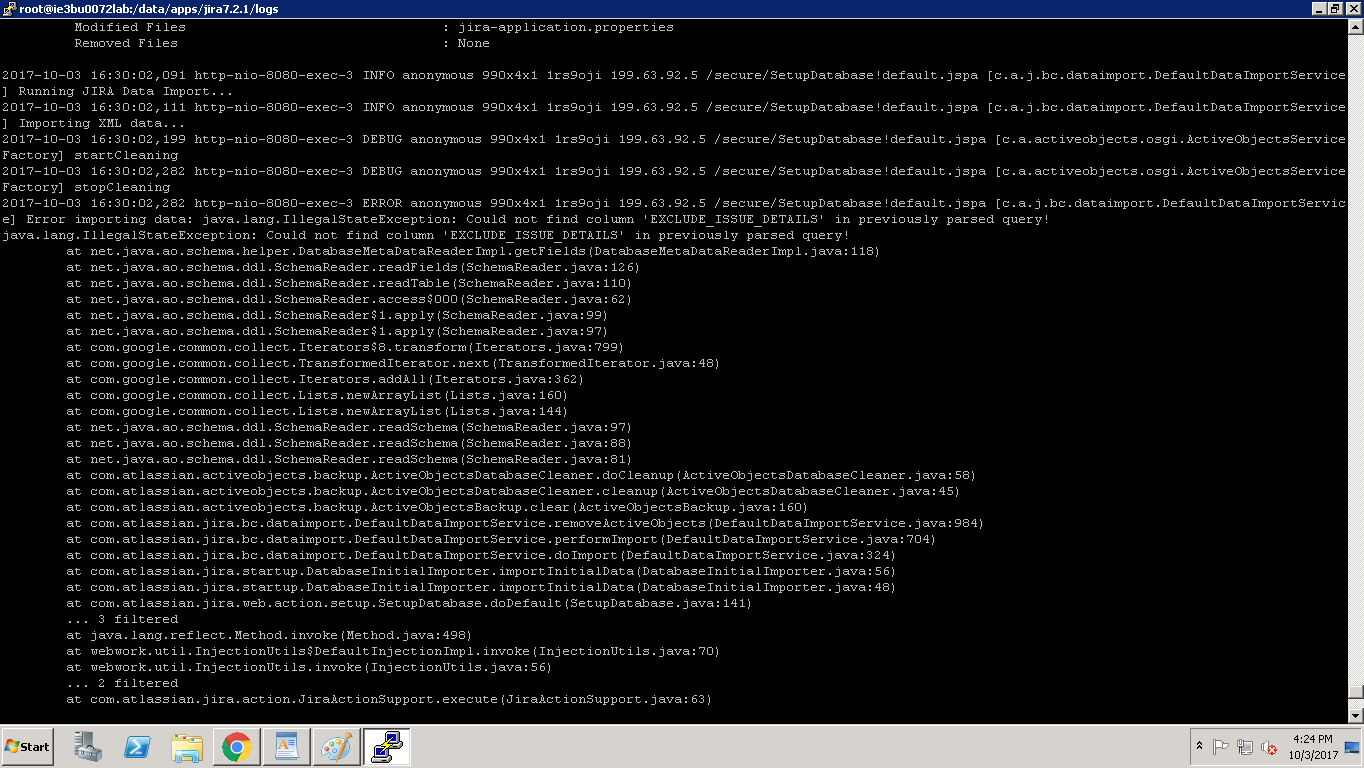
Task: Click the ActiveObjectsDatabaseCleaner.cleanup line
Action: click(x=513, y=491)
